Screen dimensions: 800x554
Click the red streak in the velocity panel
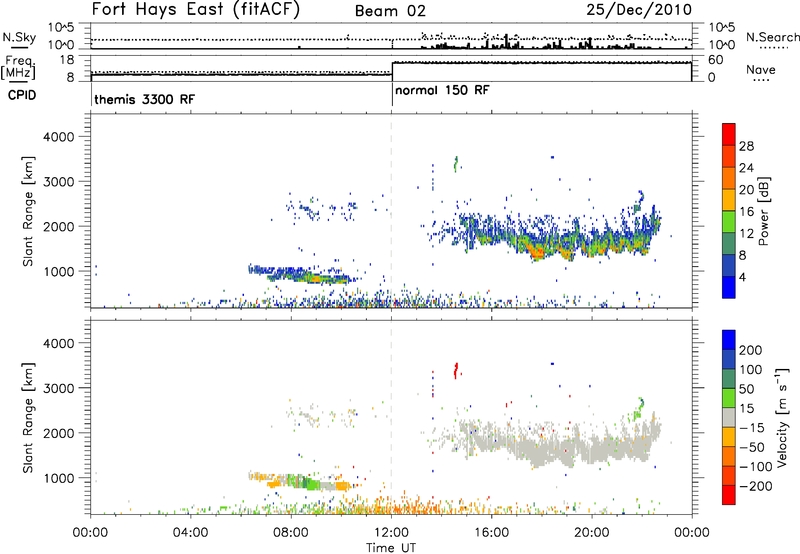click(456, 370)
